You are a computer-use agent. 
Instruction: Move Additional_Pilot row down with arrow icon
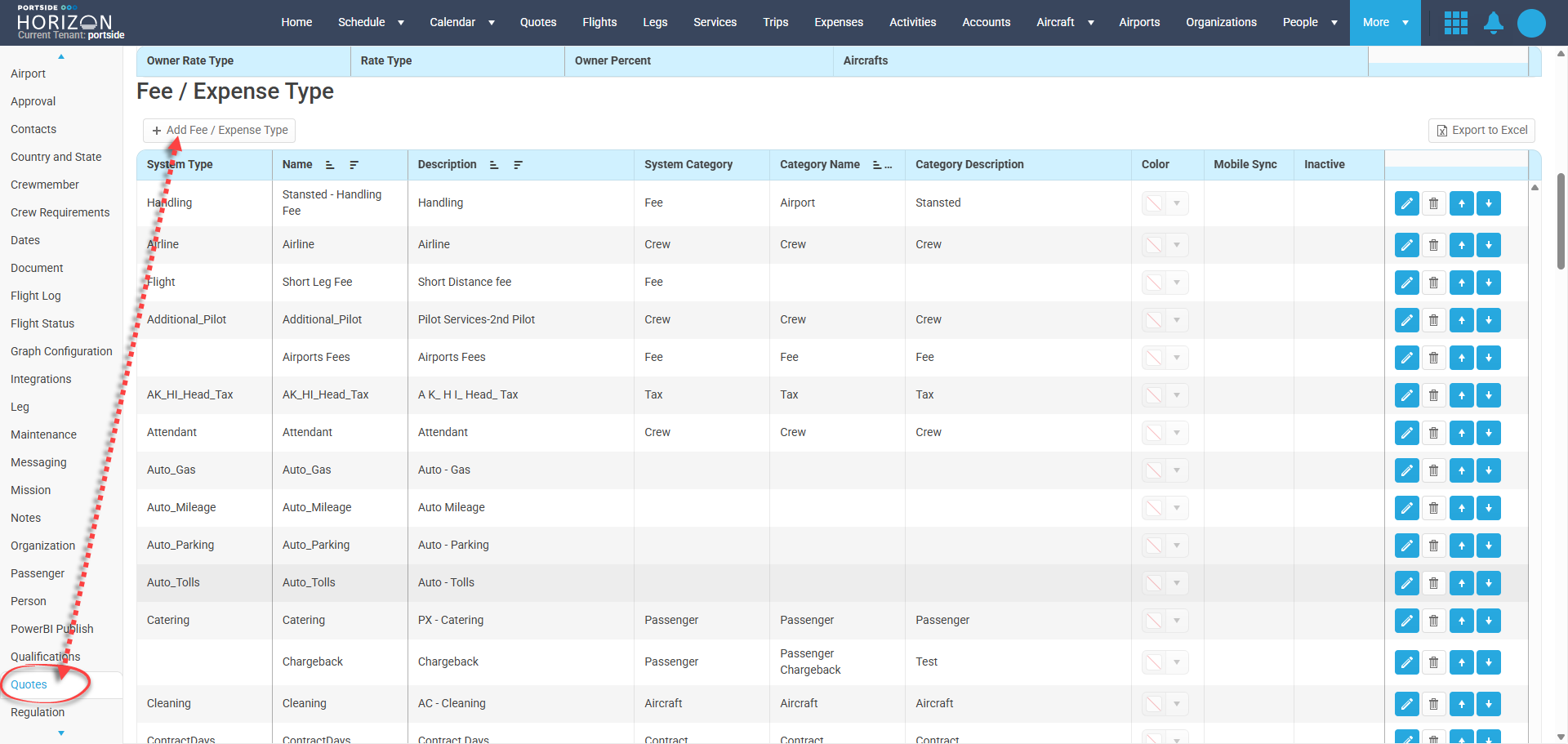1488,320
